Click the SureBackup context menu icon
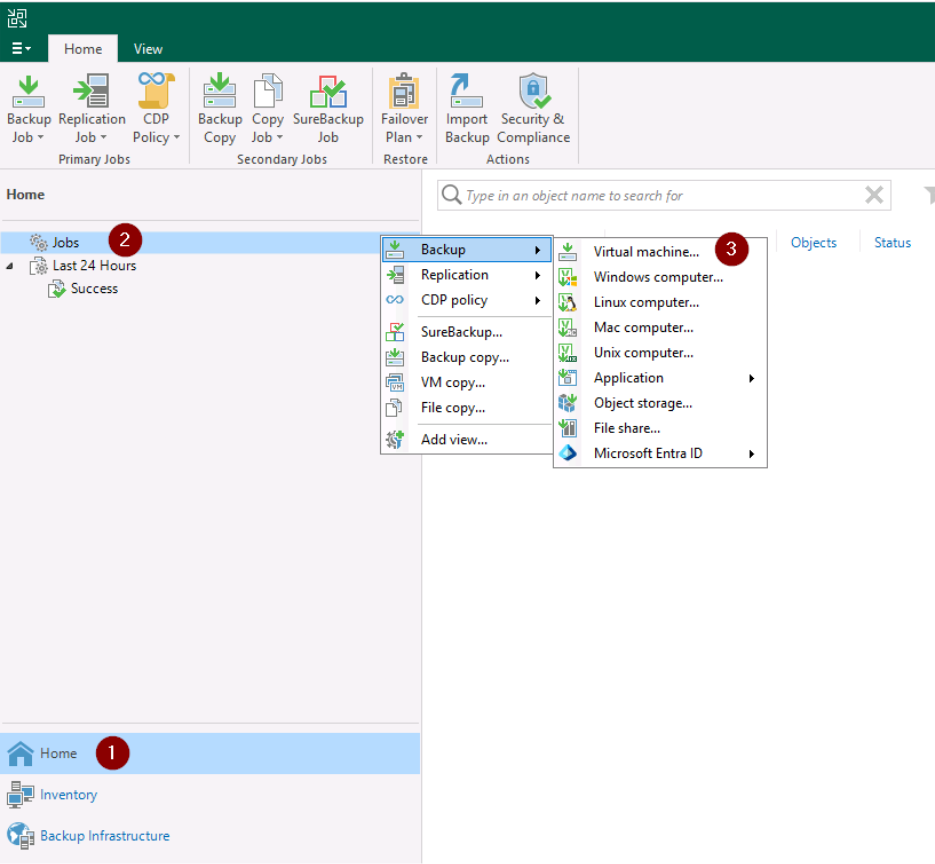 point(395,332)
